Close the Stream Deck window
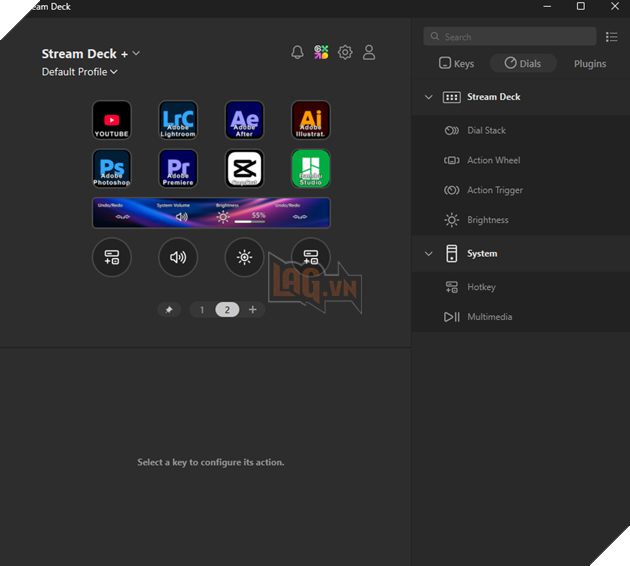 [615, 6]
